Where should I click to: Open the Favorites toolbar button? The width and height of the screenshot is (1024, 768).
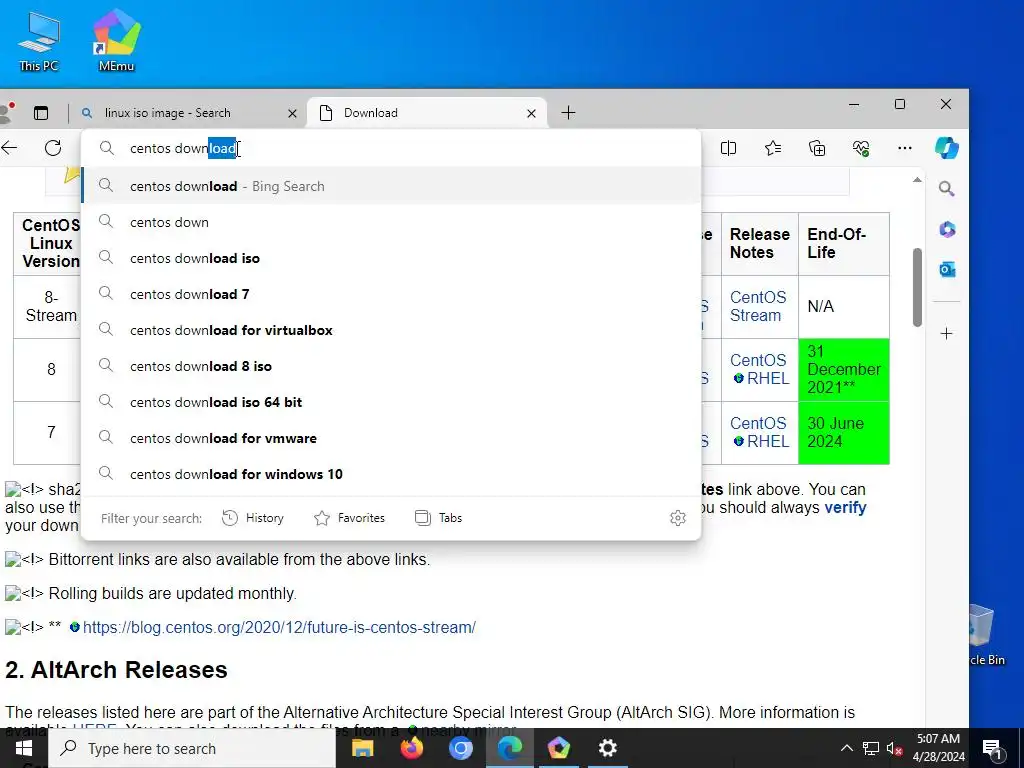click(x=773, y=148)
